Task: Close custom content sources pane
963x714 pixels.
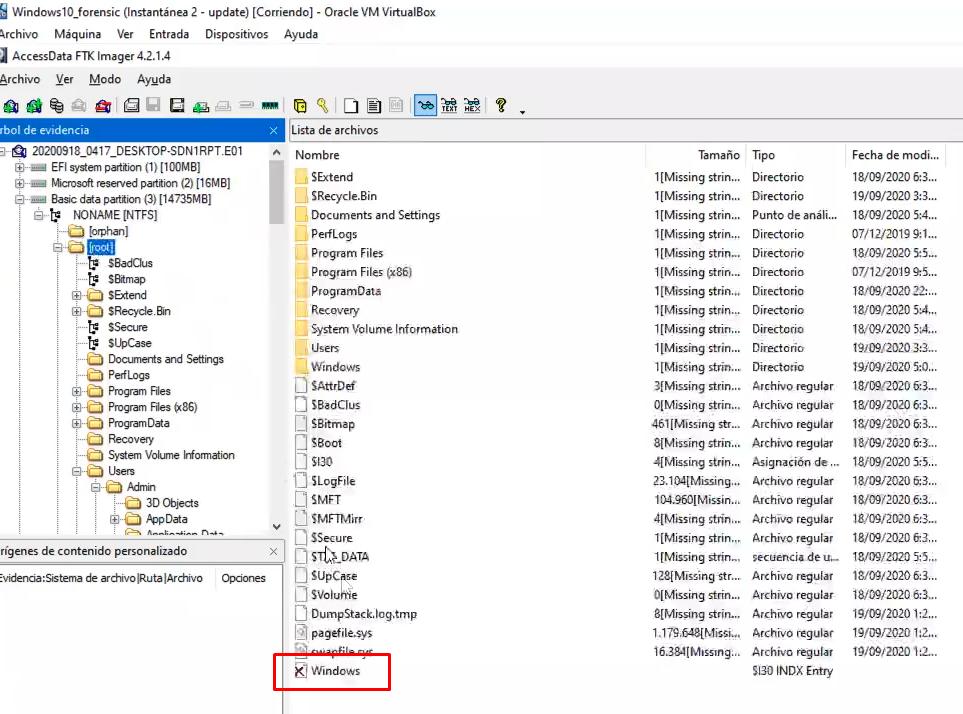Action: pyautogui.click(x=273, y=551)
